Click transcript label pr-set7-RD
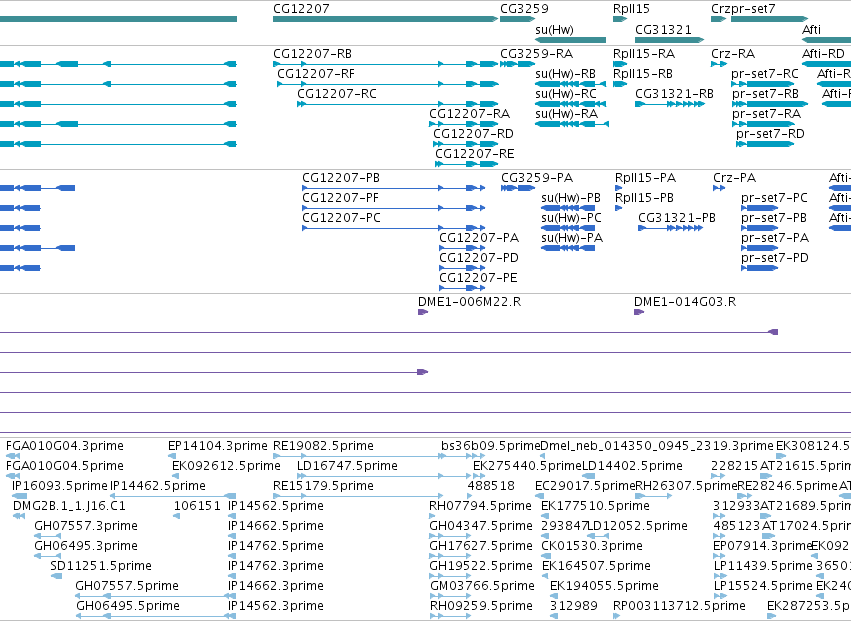This screenshot has height=621, width=851. tap(770, 134)
